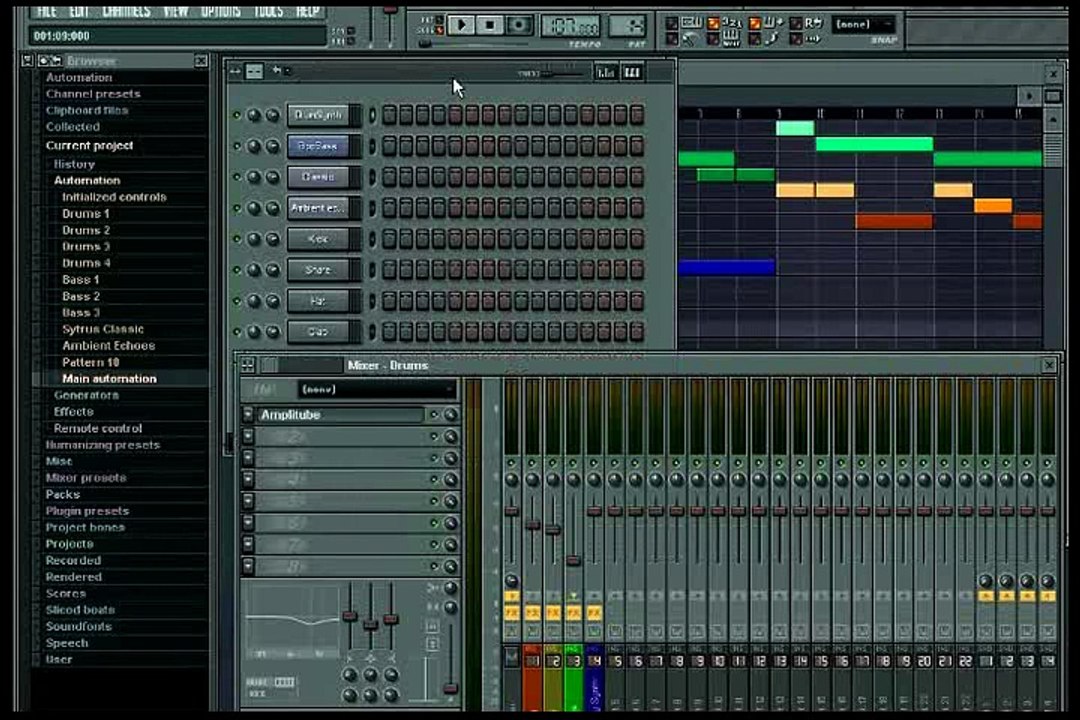Open effect slot 8 menu arrow
Image resolution: width=1080 pixels, height=720 pixels.
248,566
